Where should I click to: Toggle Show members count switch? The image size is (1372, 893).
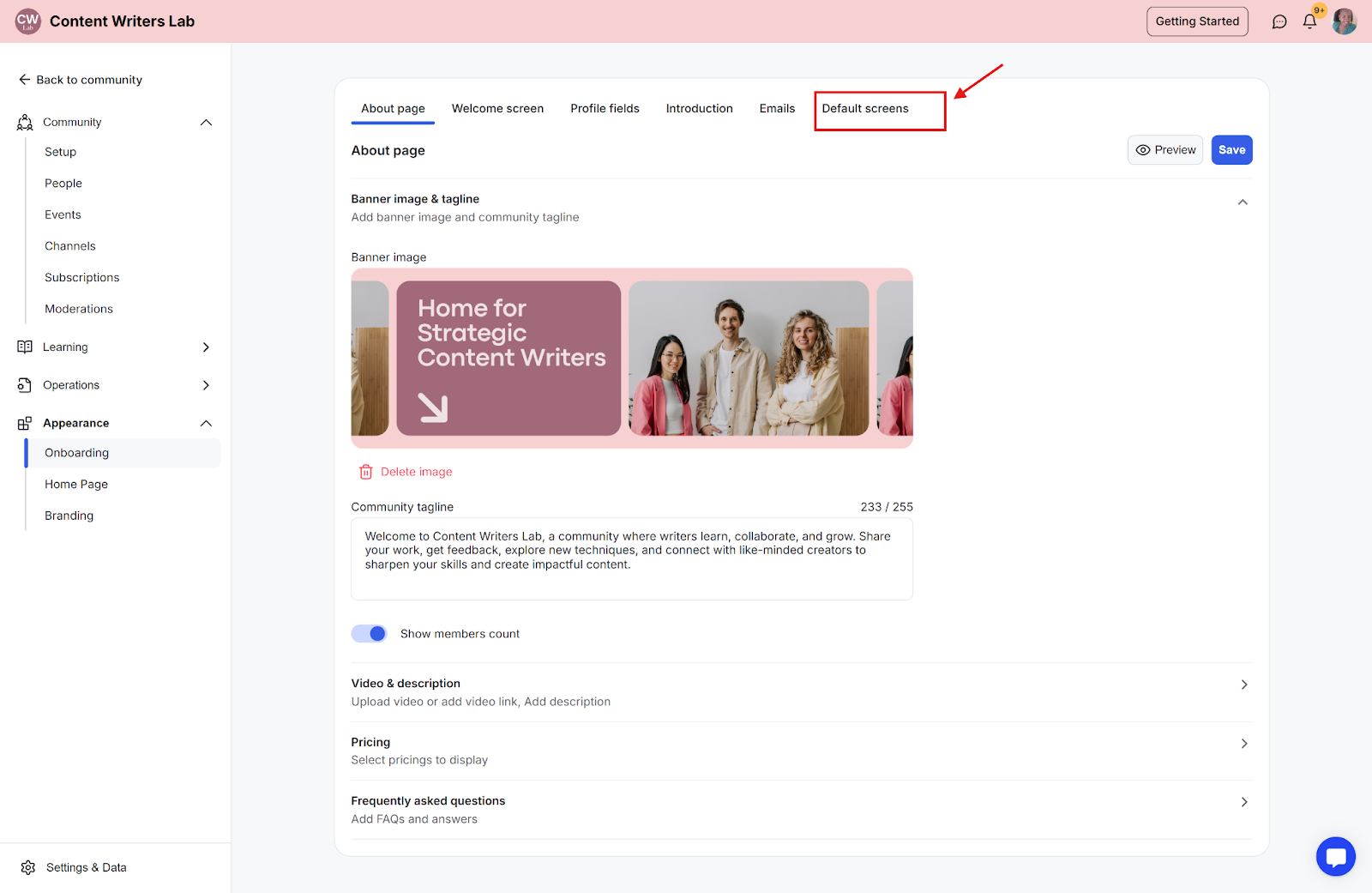369,633
